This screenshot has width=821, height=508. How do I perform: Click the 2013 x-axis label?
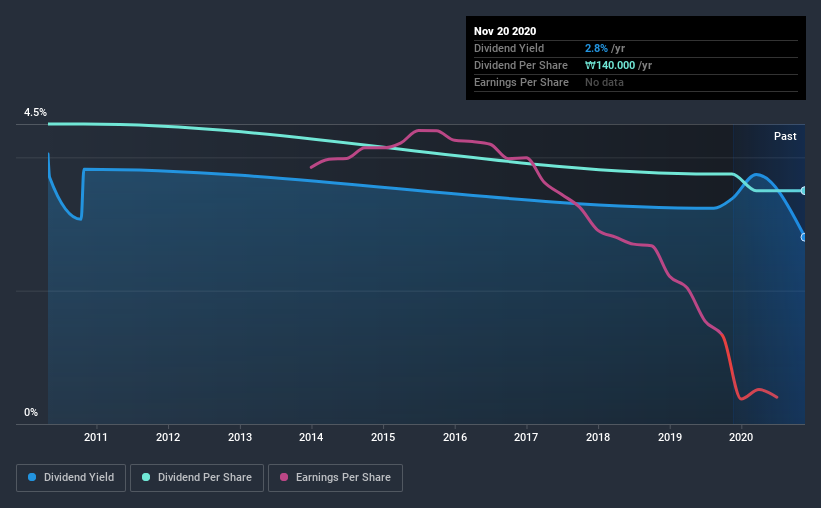[x=240, y=437]
